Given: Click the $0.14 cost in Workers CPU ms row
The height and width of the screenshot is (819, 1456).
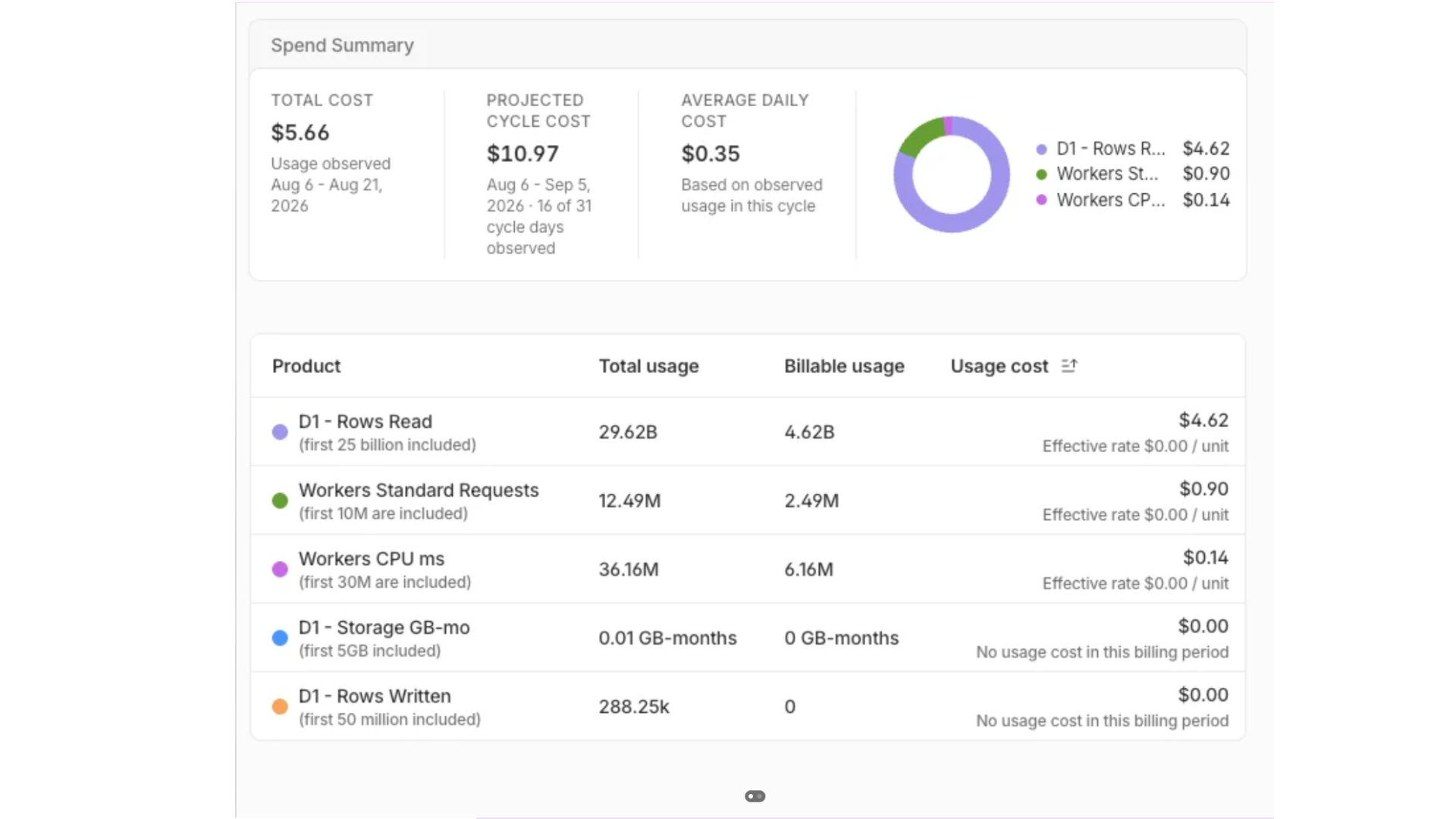Looking at the screenshot, I should click(1206, 558).
